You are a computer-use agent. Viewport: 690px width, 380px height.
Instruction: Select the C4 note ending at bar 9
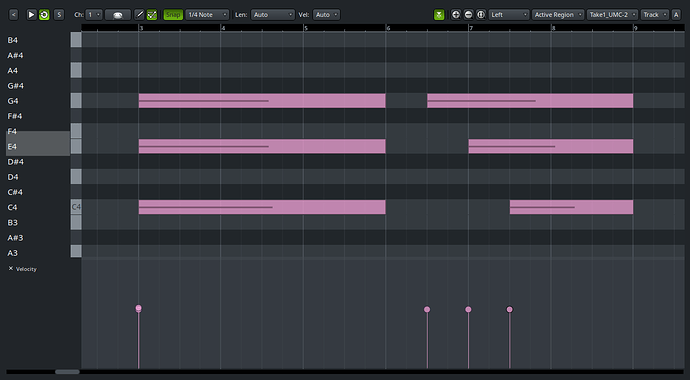pyautogui.click(x=571, y=207)
